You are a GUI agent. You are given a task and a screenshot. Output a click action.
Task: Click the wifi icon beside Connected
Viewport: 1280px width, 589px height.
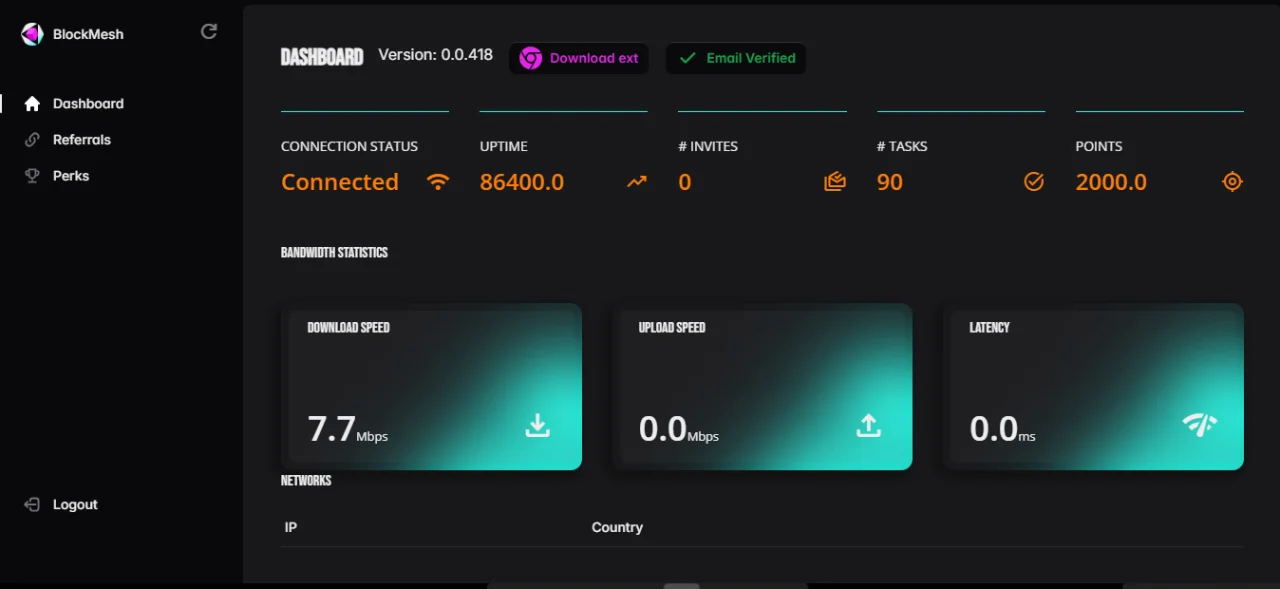[x=438, y=182]
